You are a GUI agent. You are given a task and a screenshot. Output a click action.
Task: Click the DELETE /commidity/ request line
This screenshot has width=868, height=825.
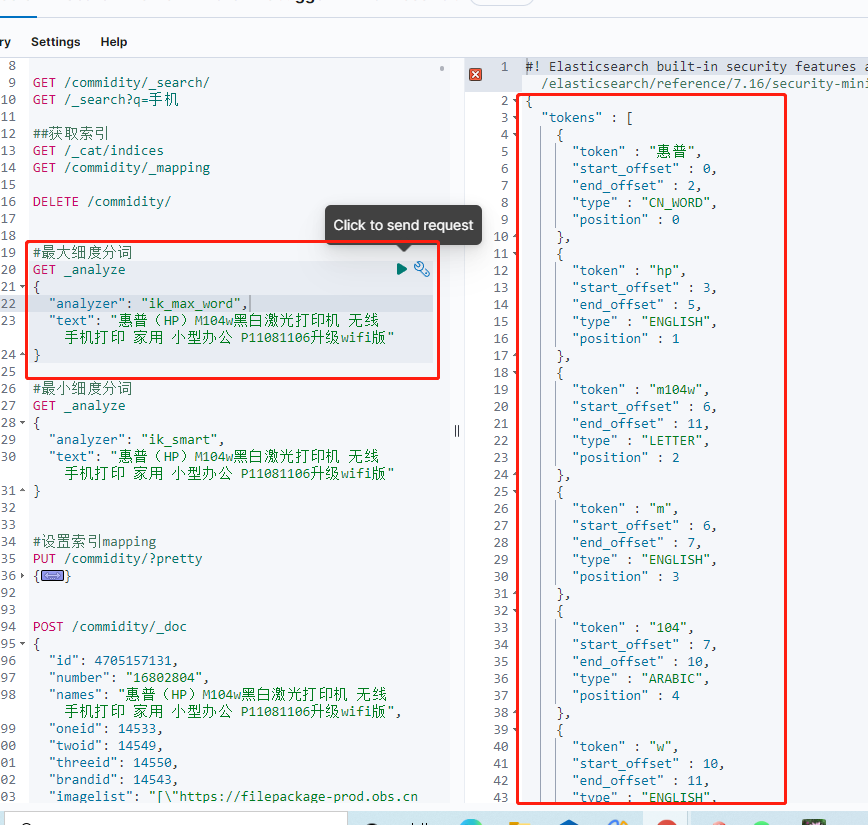click(102, 202)
